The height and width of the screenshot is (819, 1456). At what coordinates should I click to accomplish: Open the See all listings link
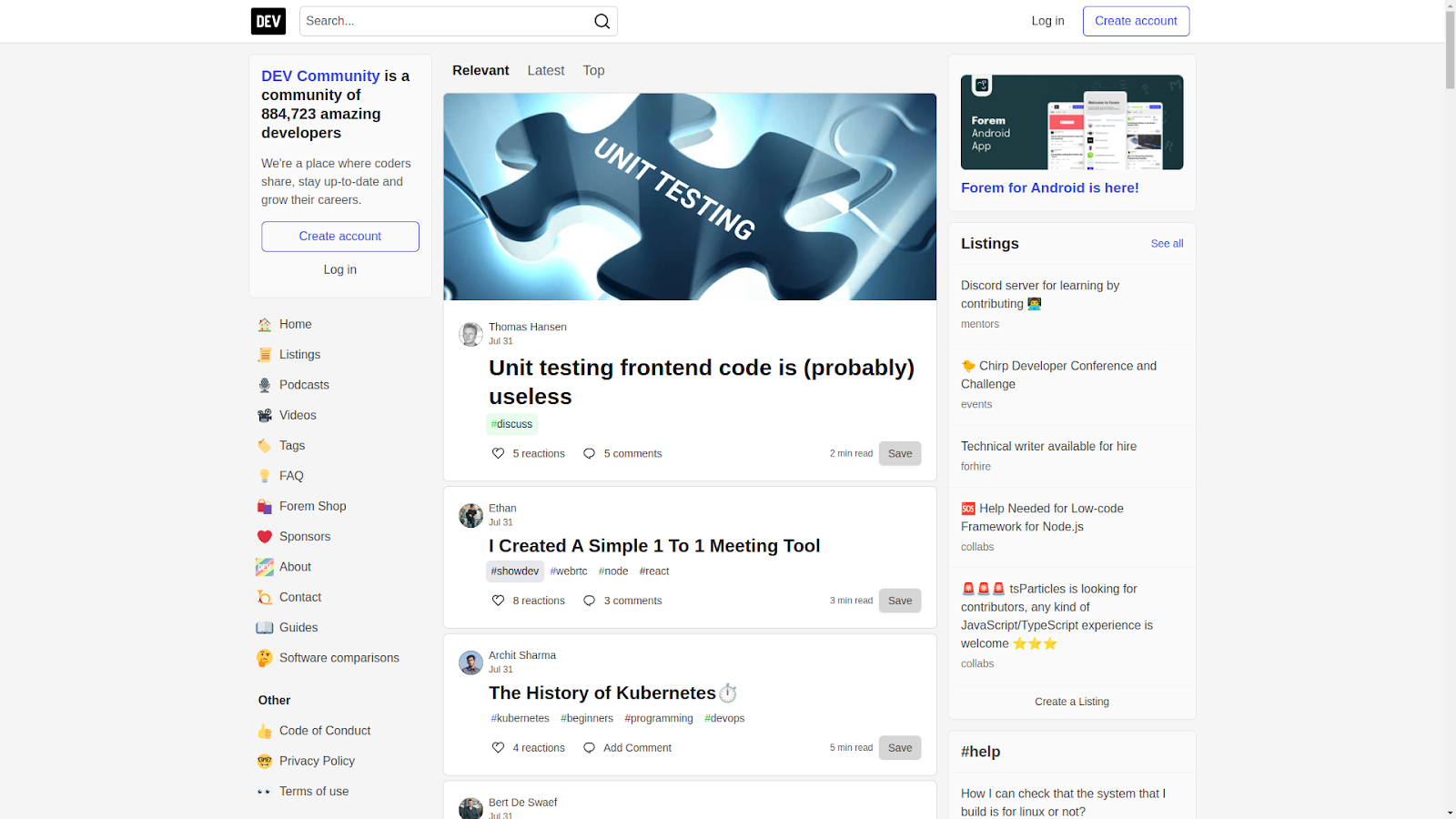(1167, 244)
